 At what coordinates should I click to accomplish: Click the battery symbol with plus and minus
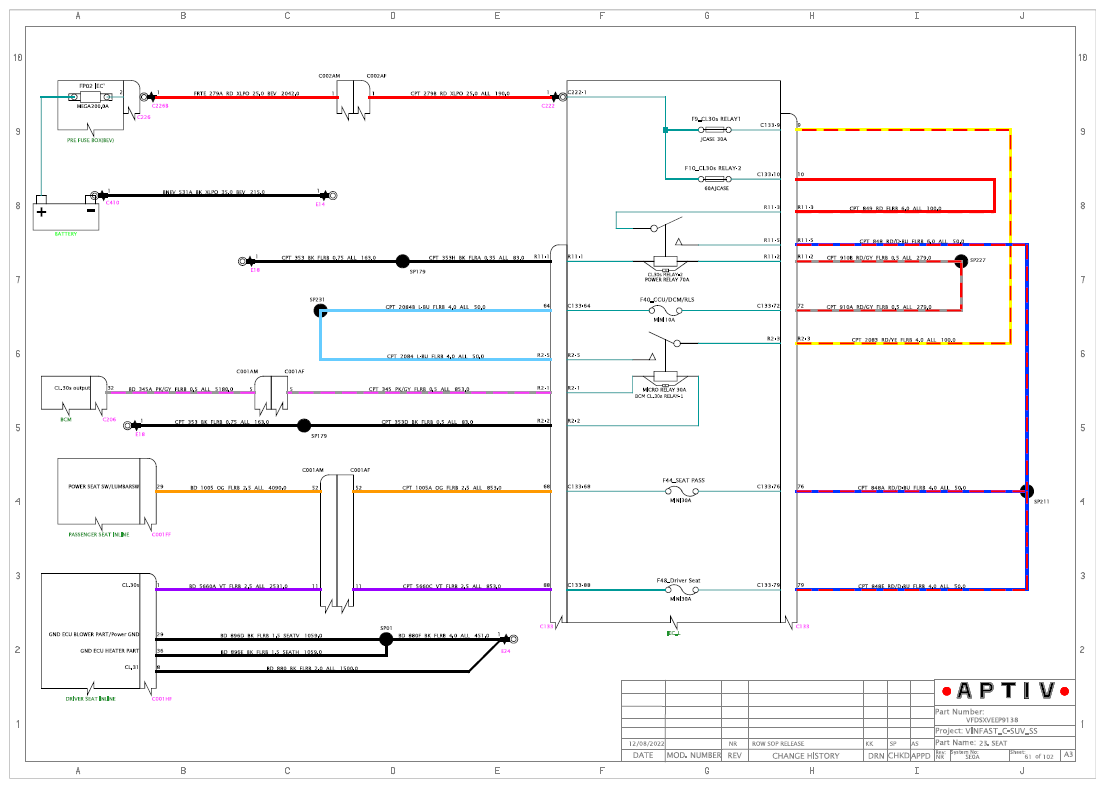(66, 212)
